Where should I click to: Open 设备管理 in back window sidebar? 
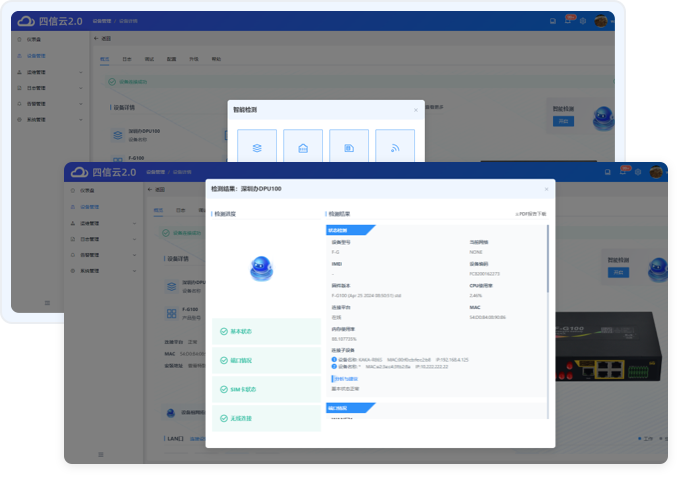click(36, 56)
